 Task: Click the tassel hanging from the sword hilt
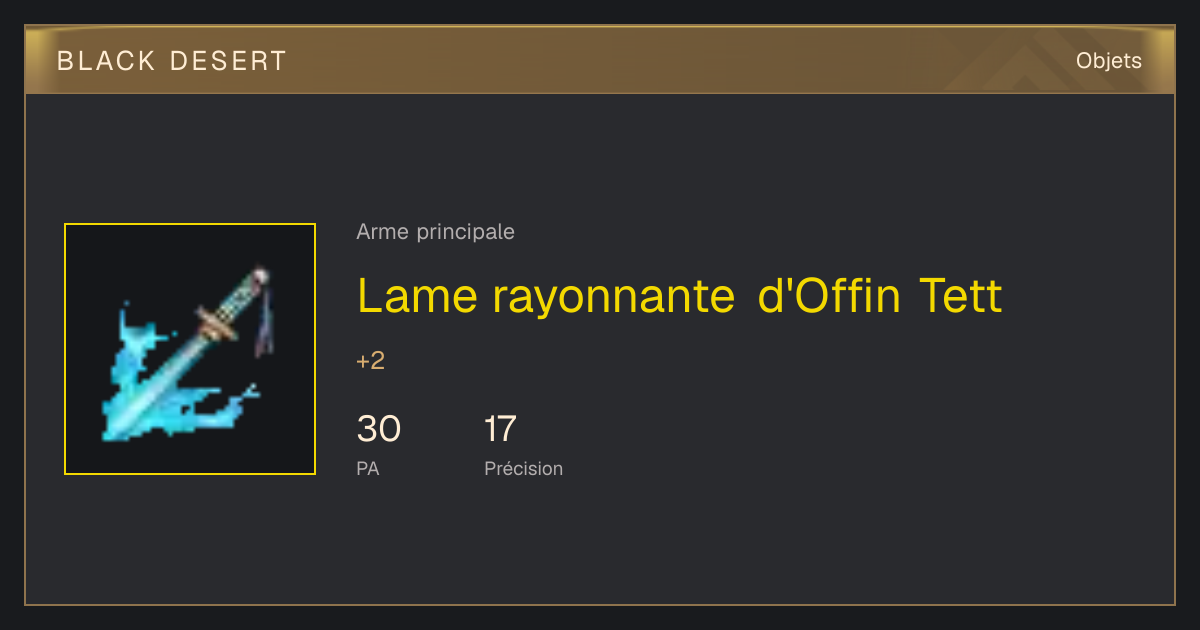(265, 322)
